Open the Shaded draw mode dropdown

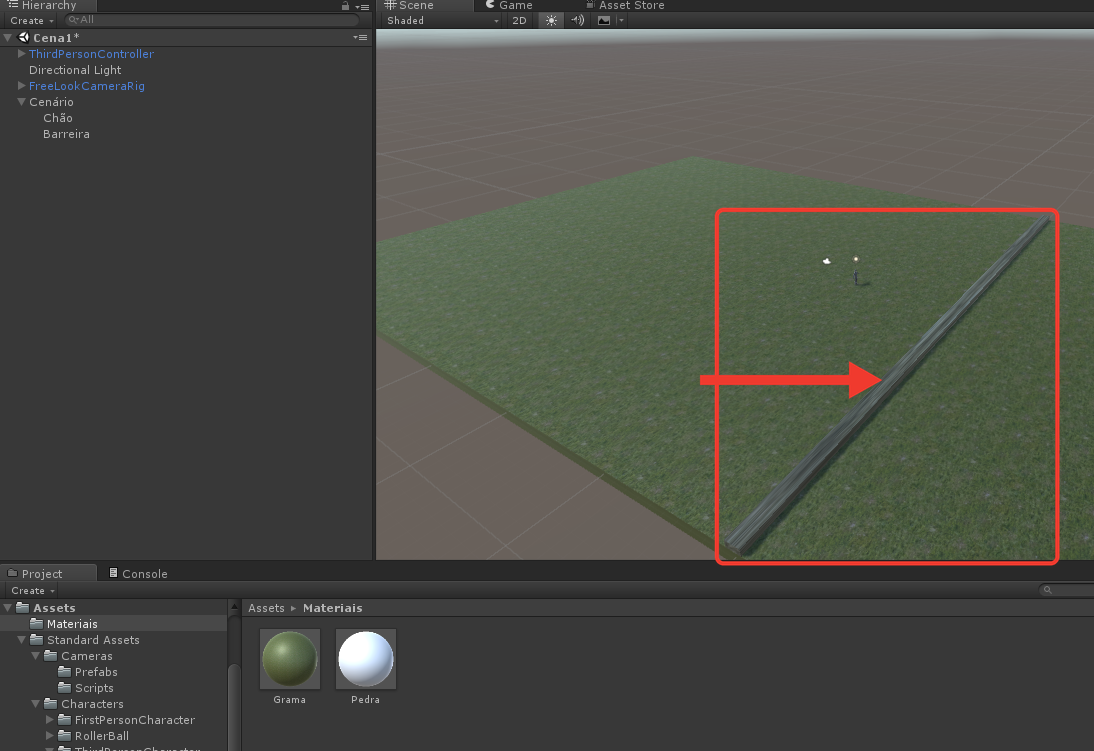[x=443, y=20]
